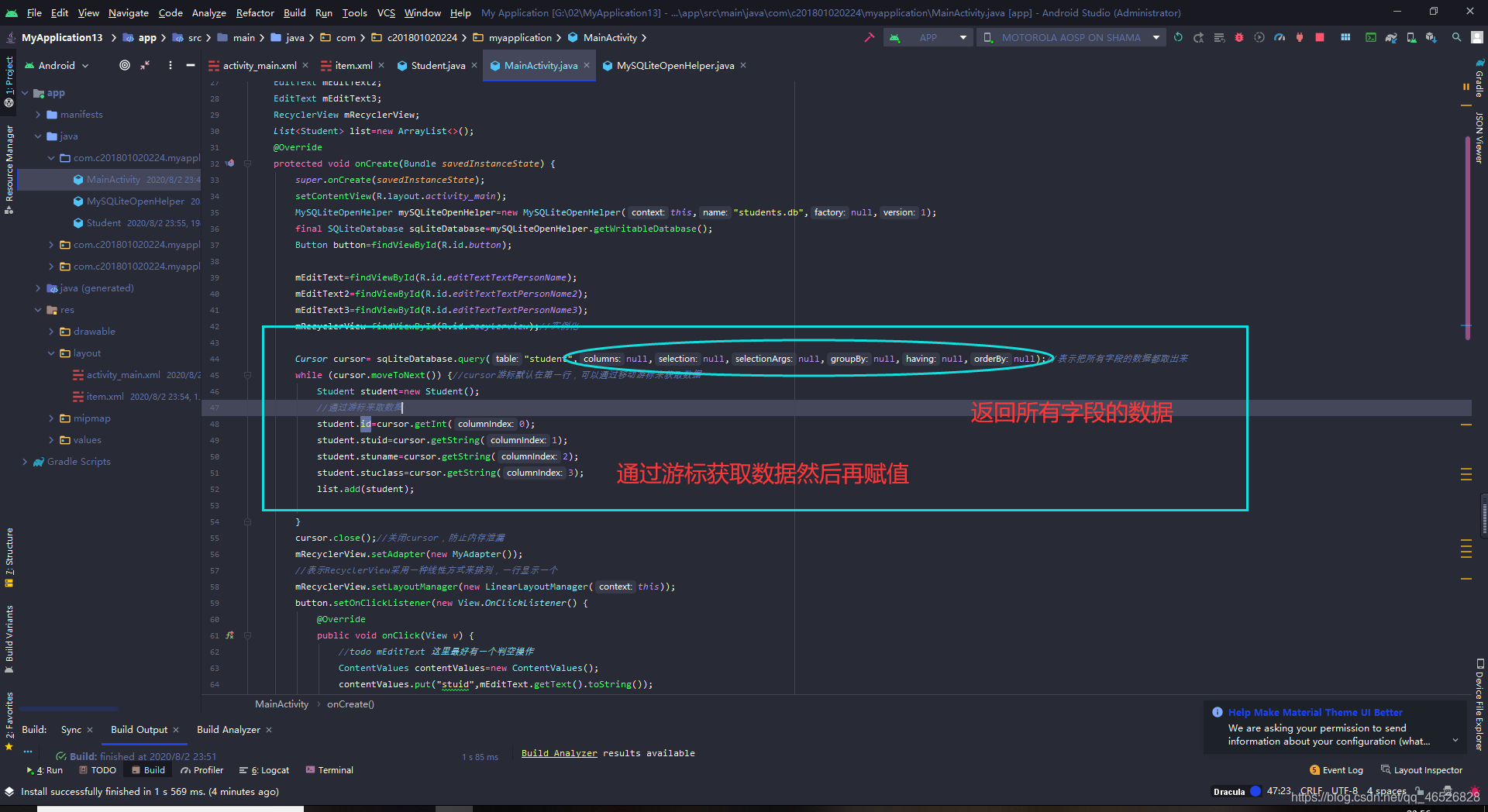Collapse the java folder

pos(38,136)
